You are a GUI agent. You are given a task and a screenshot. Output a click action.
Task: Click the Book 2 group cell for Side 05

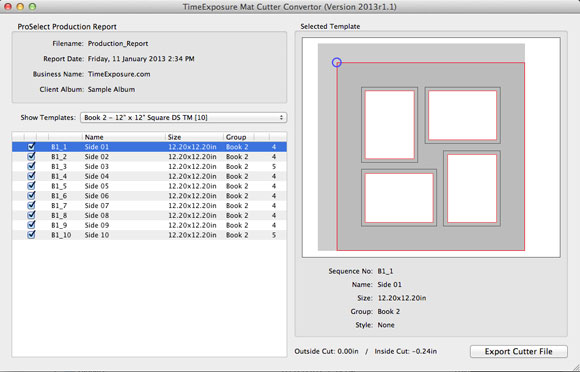pos(237,186)
